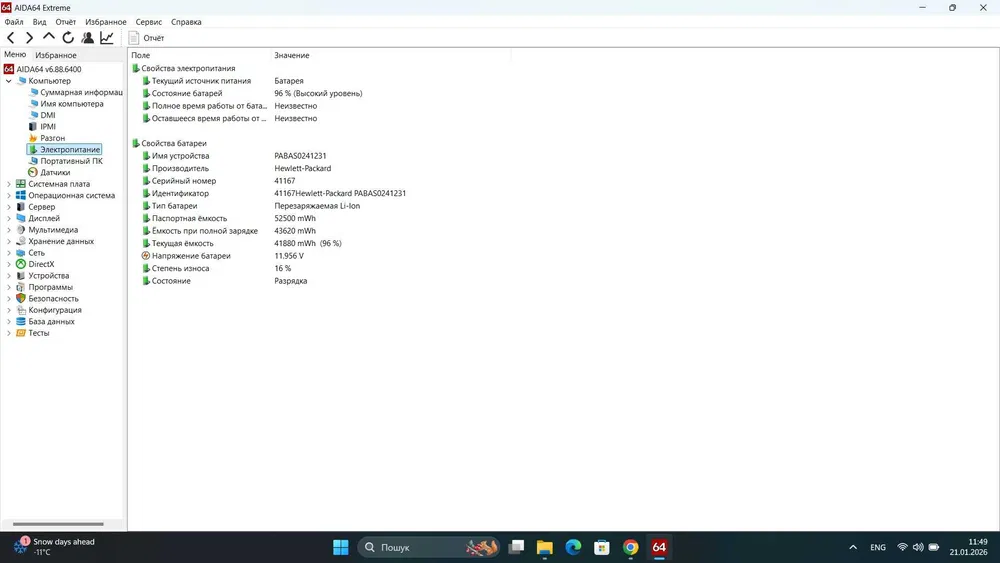Viewport: 1000px width, 563px height.
Task: Go up one level with the up arrow
Action: pyautogui.click(x=48, y=38)
